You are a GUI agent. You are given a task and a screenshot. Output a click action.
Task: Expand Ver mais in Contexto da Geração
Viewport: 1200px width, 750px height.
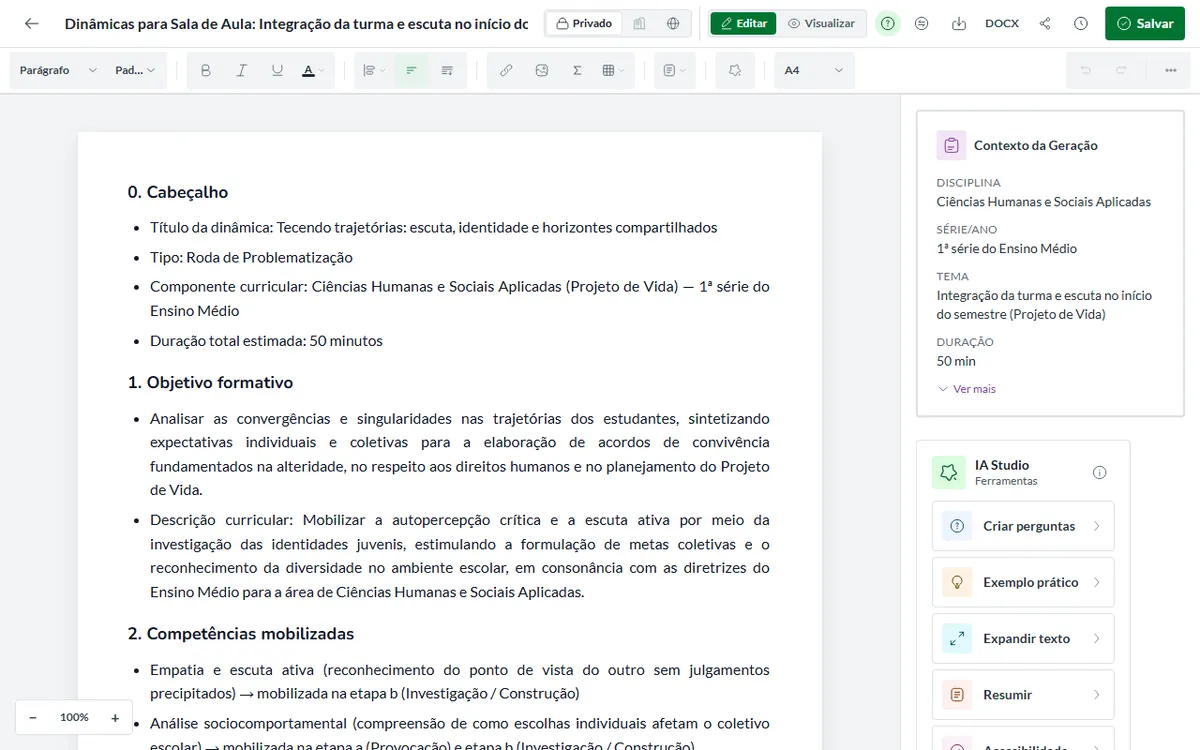[966, 389]
